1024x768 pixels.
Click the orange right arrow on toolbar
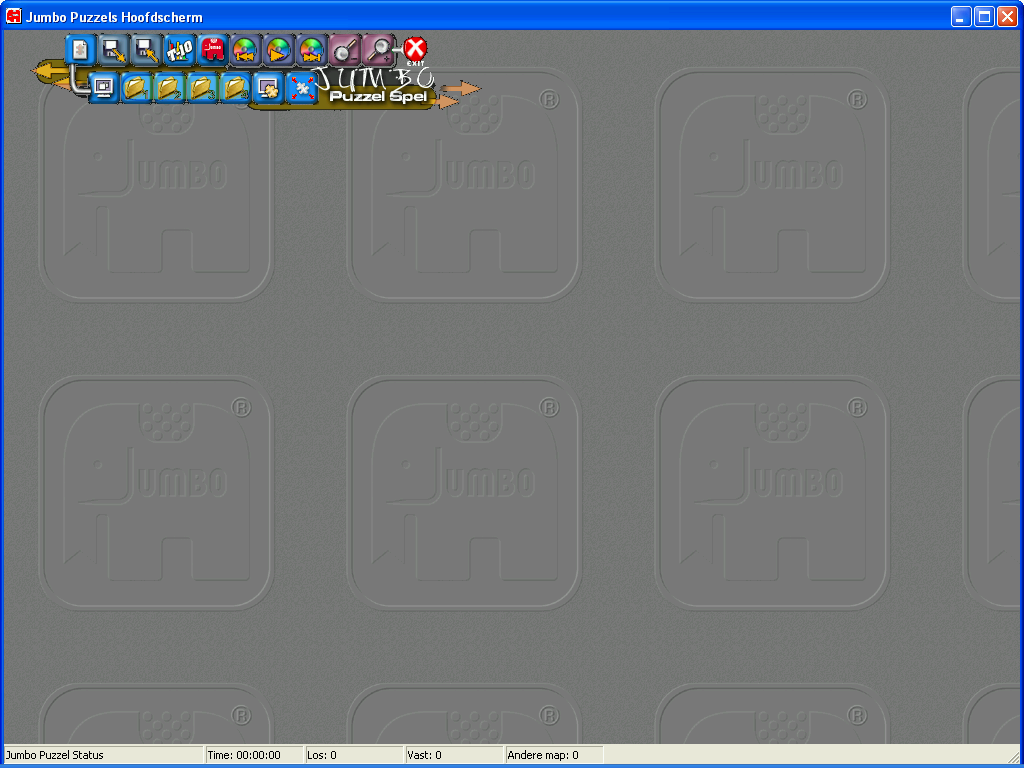(460, 89)
